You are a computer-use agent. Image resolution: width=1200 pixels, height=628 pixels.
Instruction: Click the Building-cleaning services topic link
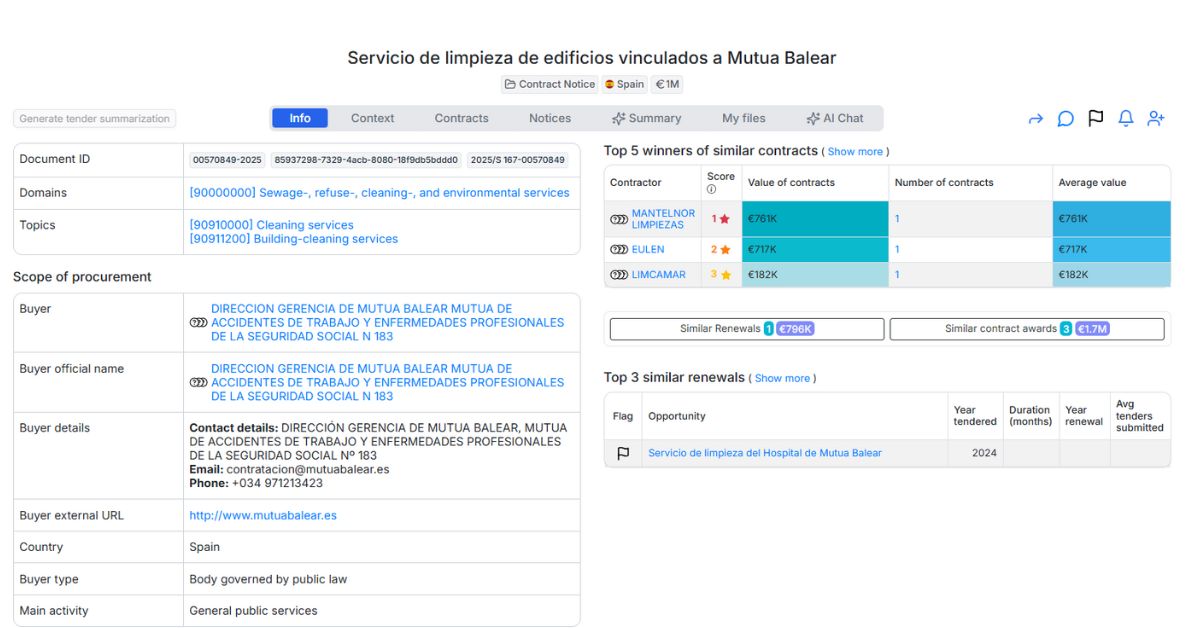click(293, 239)
